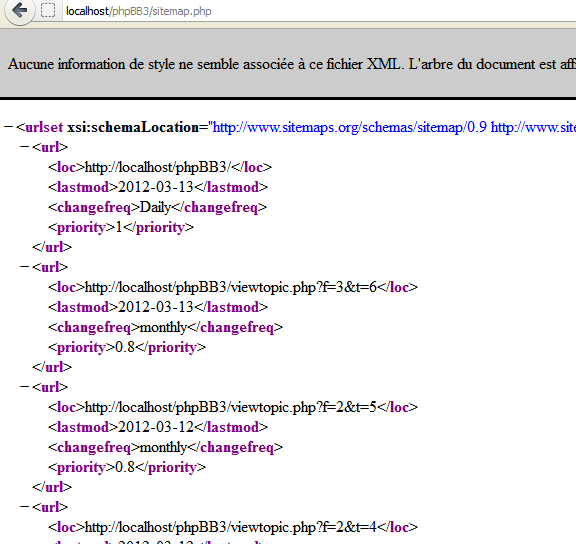Select the priority 1 line
Image resolution: width=576 pixels, height=544 pixels.
tap(121, 228)
